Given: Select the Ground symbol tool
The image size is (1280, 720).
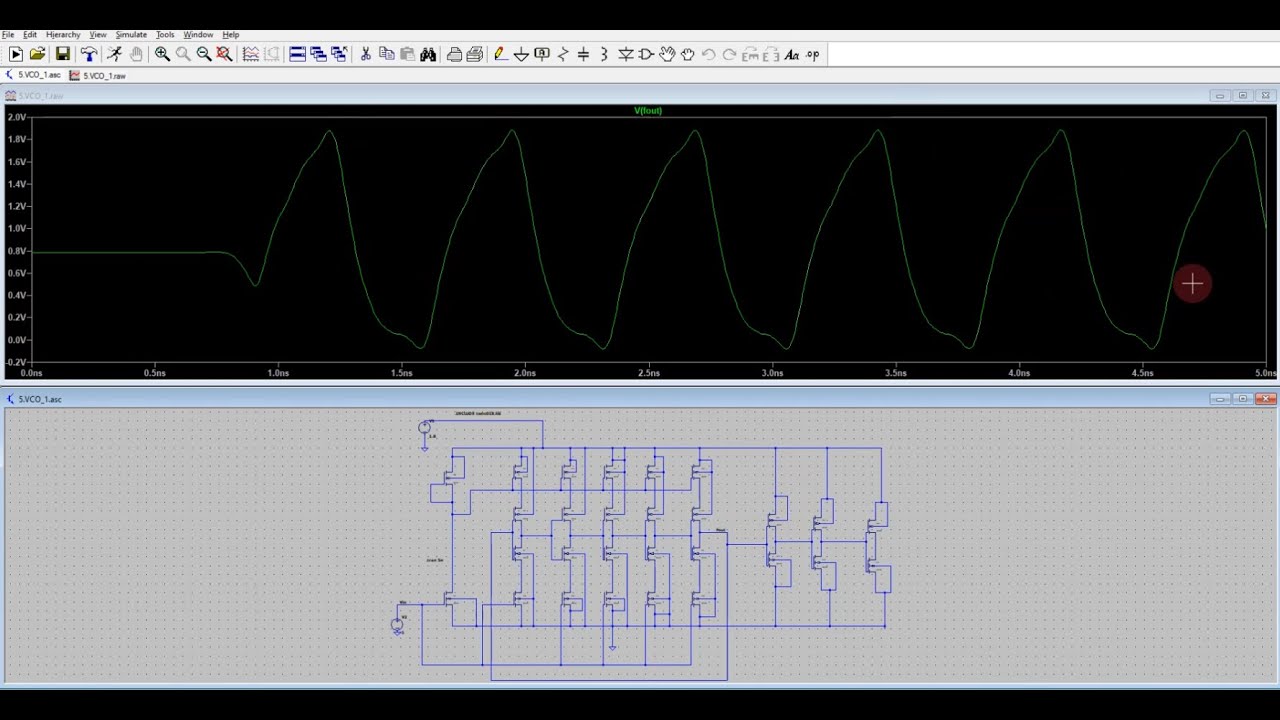Looking at the screenshot, I should point(521,54).
